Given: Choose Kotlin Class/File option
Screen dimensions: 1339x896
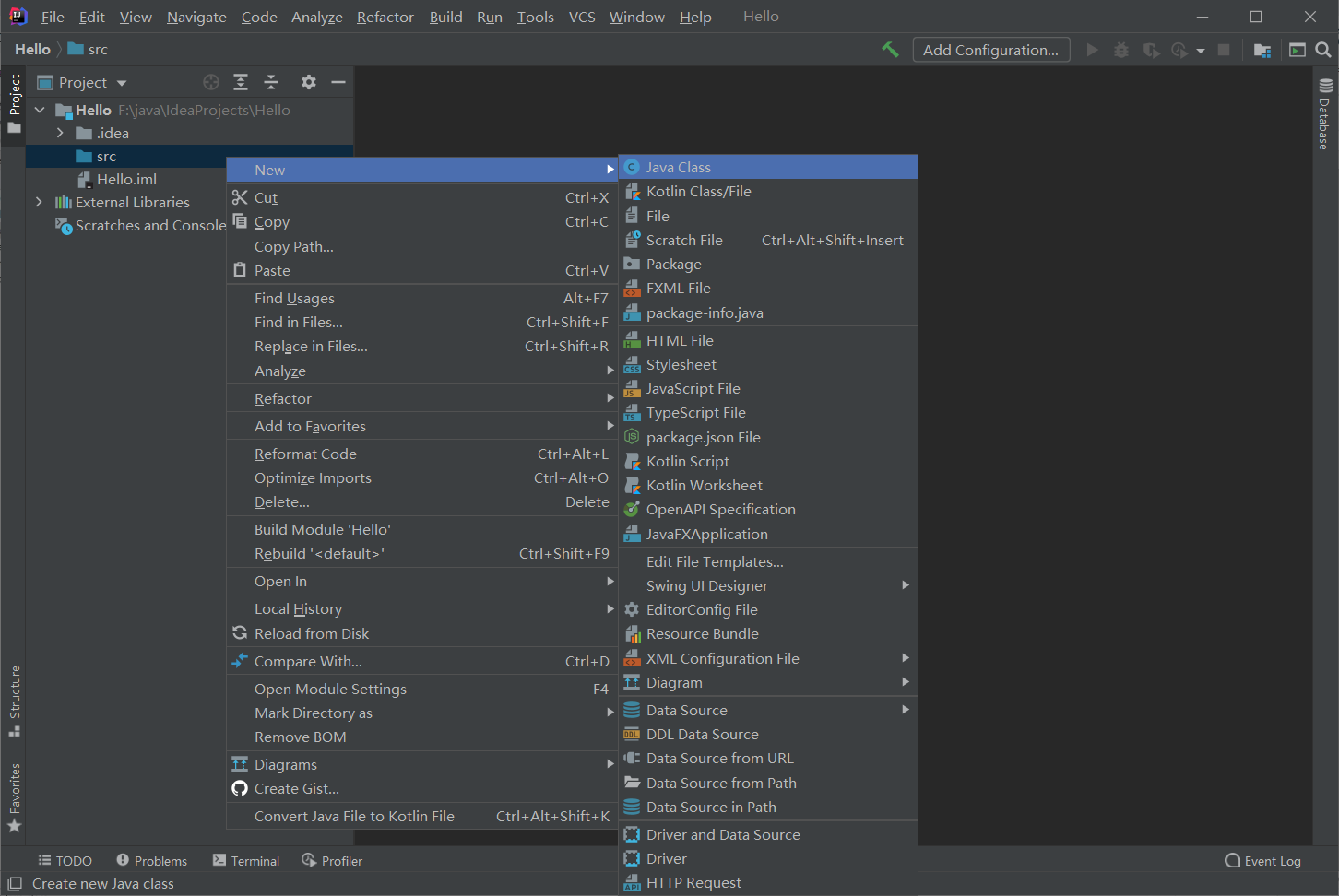Looking at the screenshot, I should point(698,191).
